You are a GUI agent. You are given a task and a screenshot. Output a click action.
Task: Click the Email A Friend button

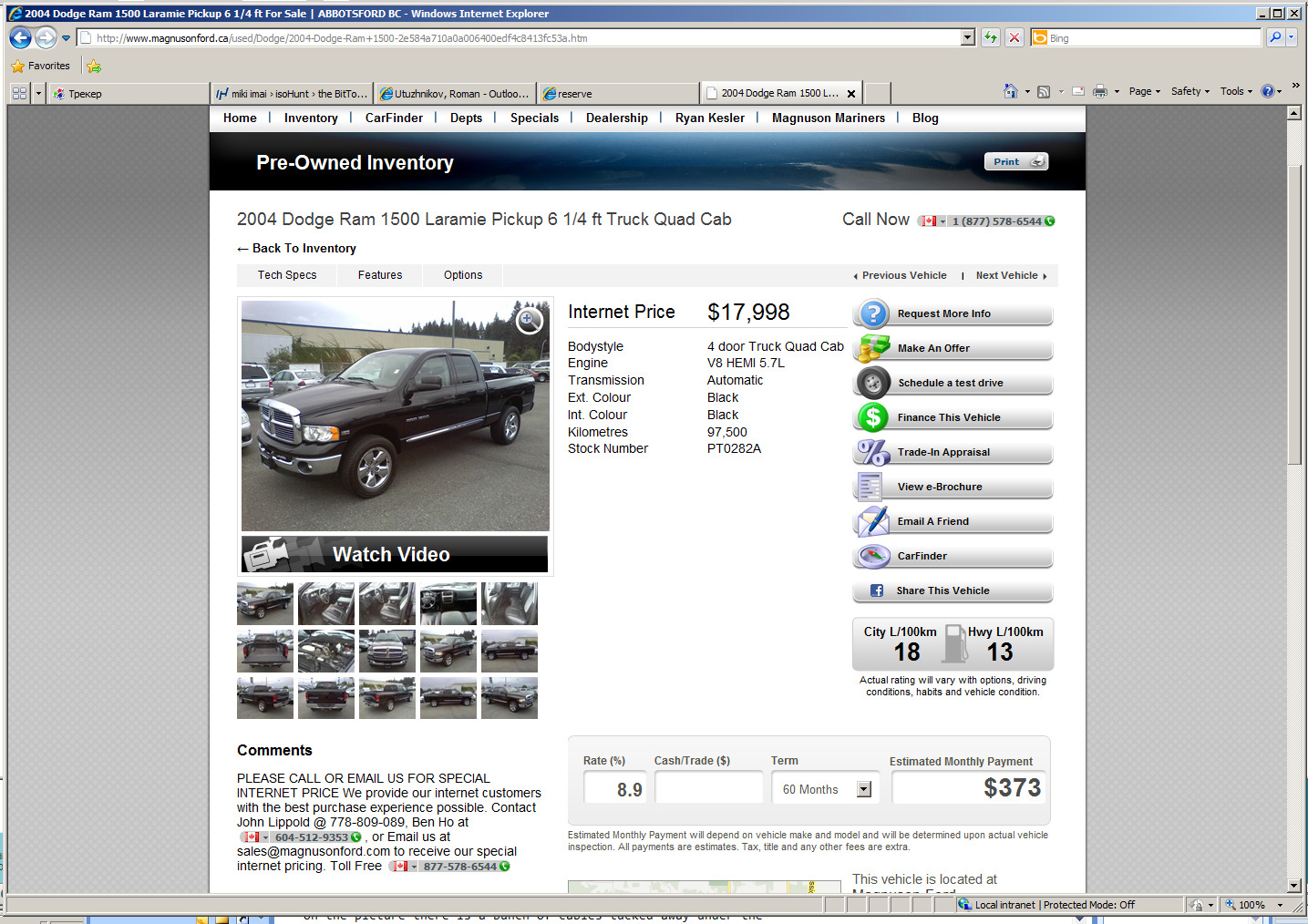(953, 521)
